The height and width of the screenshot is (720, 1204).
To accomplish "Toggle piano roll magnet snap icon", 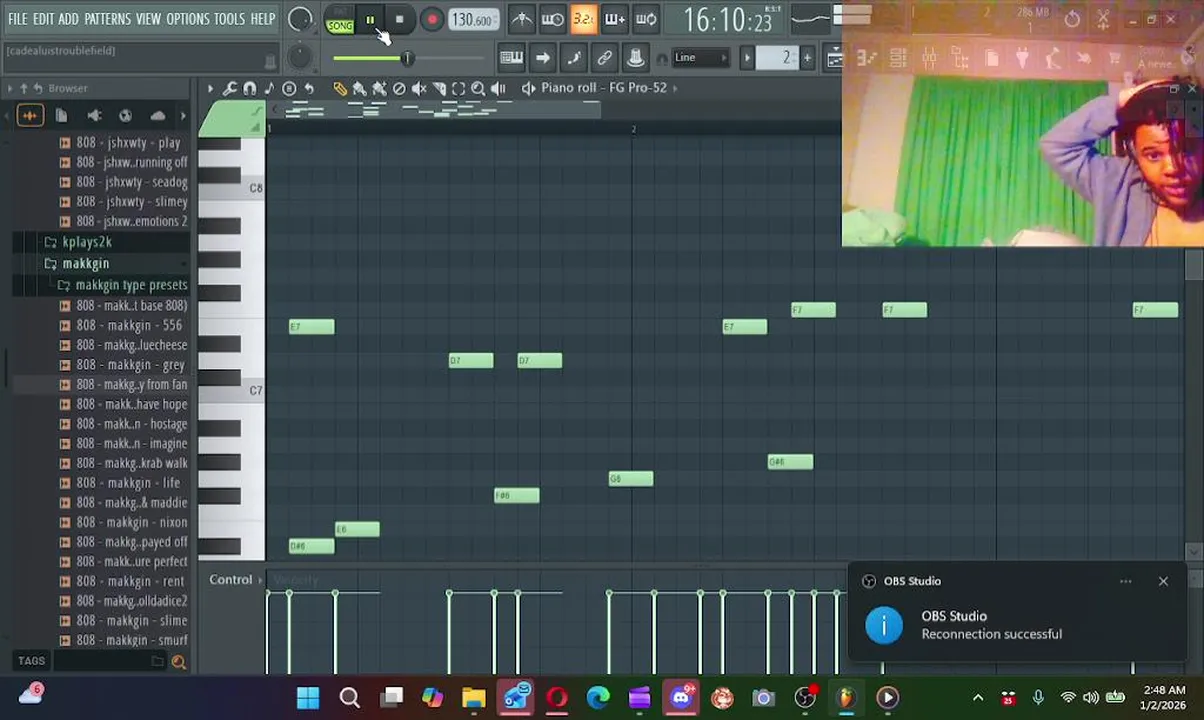I will tap(250, 88).
